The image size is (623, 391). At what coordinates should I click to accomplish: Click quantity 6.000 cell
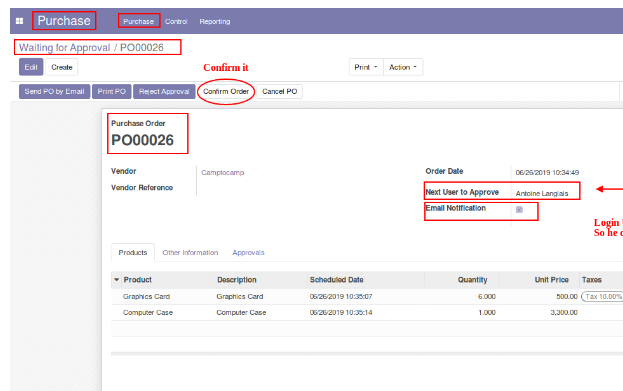tap(487, 296)
